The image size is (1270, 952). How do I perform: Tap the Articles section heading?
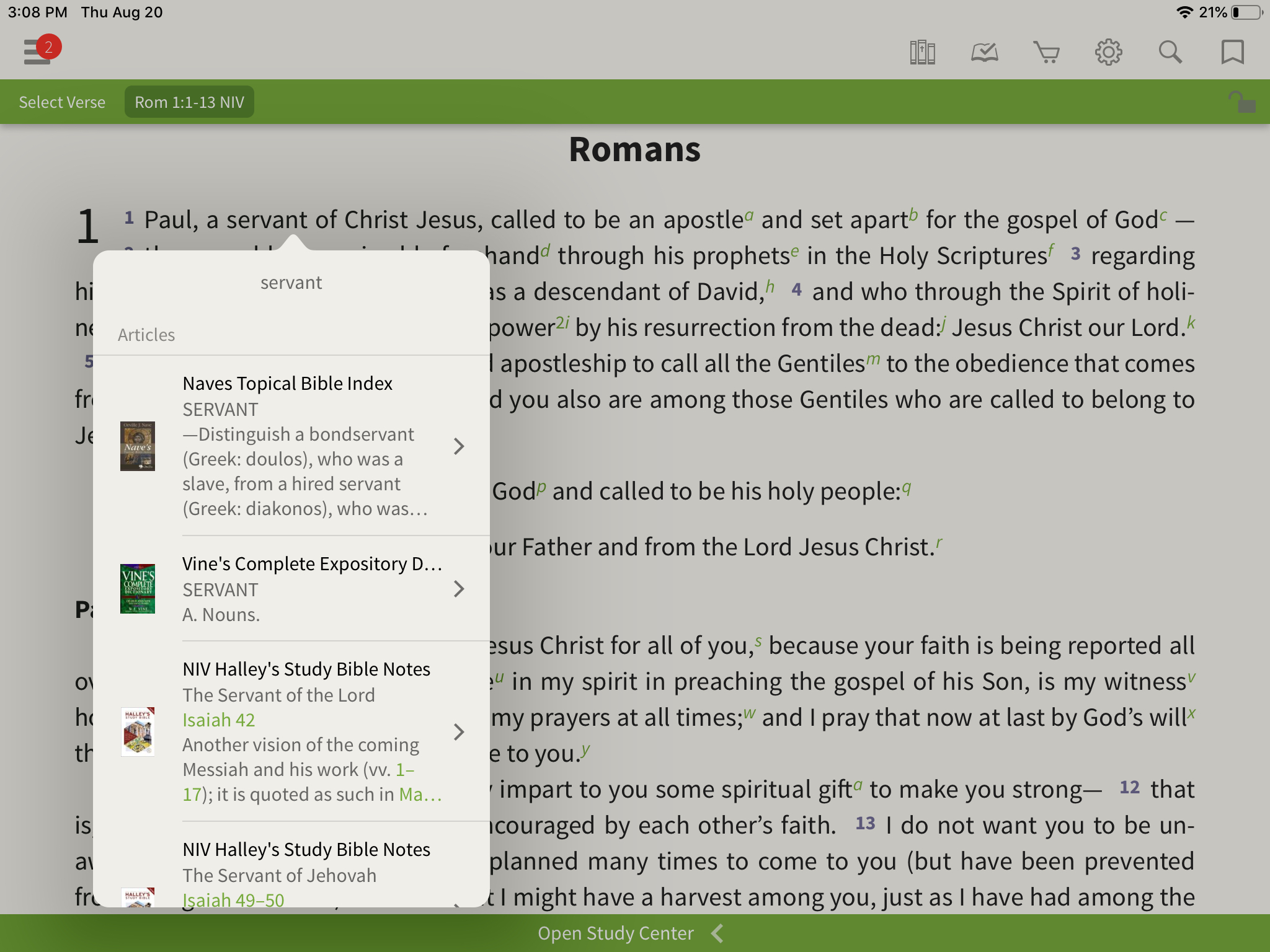point(146,335)
